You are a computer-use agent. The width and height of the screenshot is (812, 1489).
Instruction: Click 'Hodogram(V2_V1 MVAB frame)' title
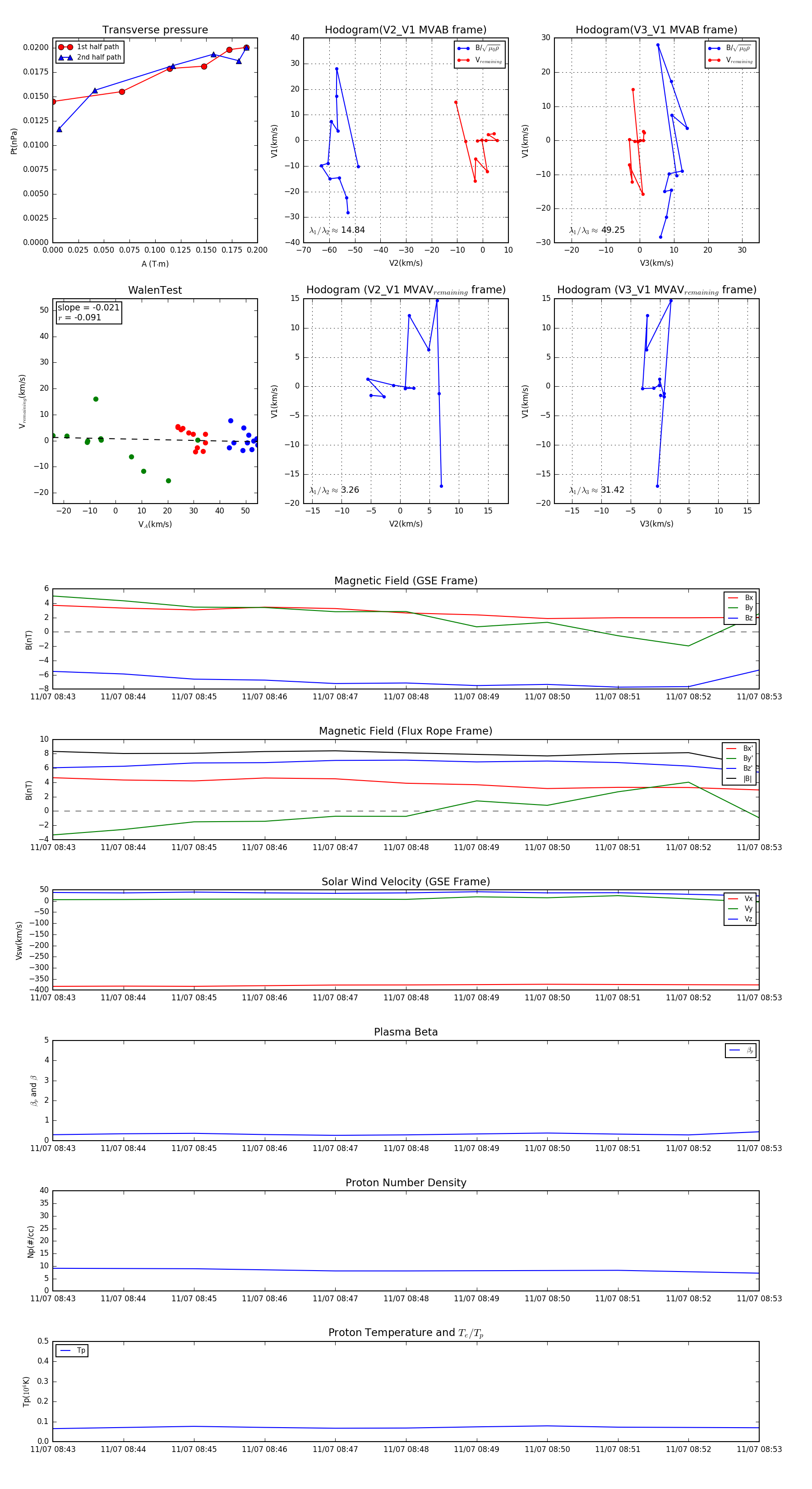tap(406, 30)
